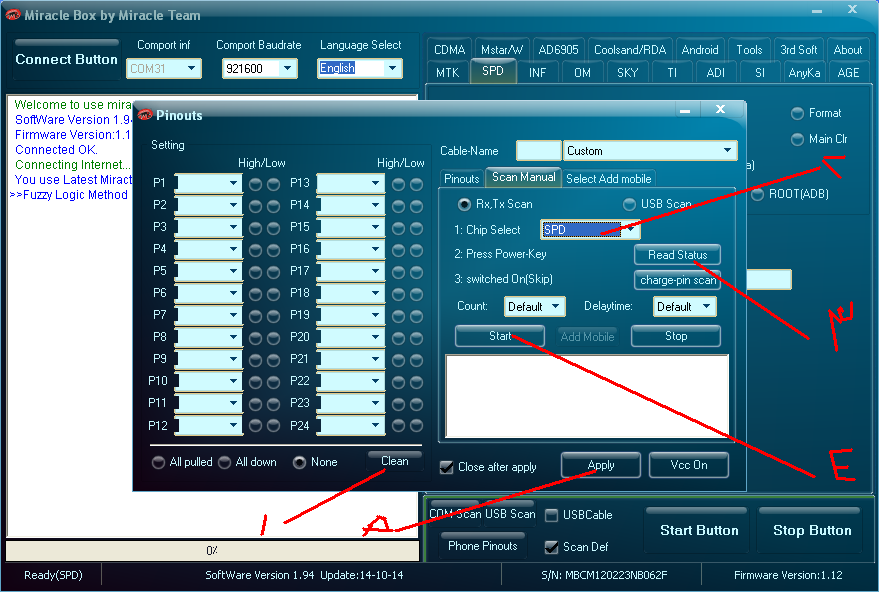
Task: Switch to the Coolsand/RDA tab
Action: [x=630, y=50]
